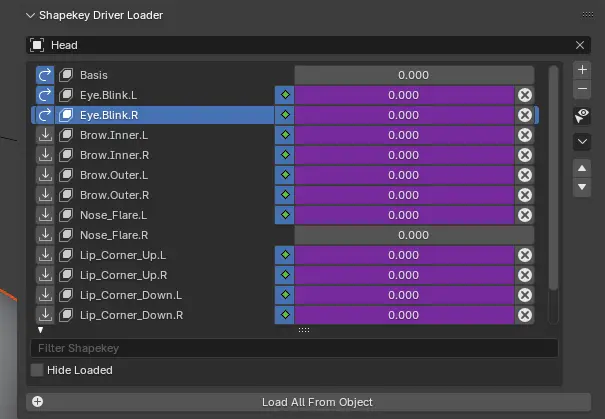605x419 pixels.
Task: Move shapekey down in the list
Action: [x=582, y=188]
